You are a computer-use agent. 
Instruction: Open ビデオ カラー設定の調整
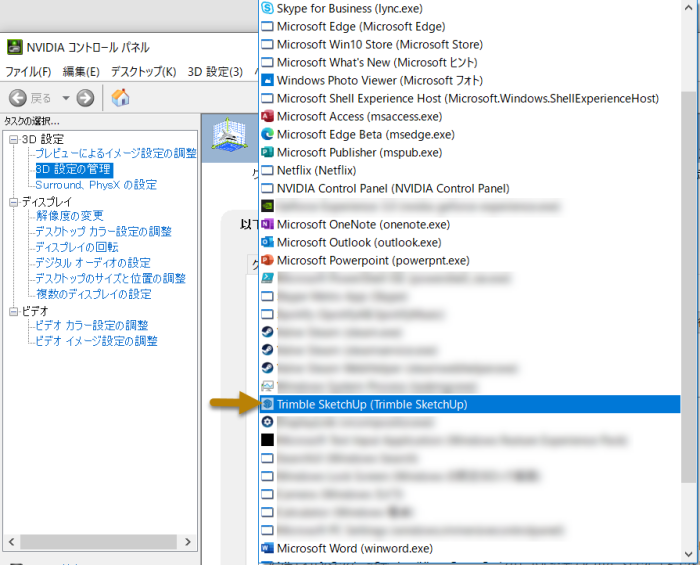click(92, 325)
